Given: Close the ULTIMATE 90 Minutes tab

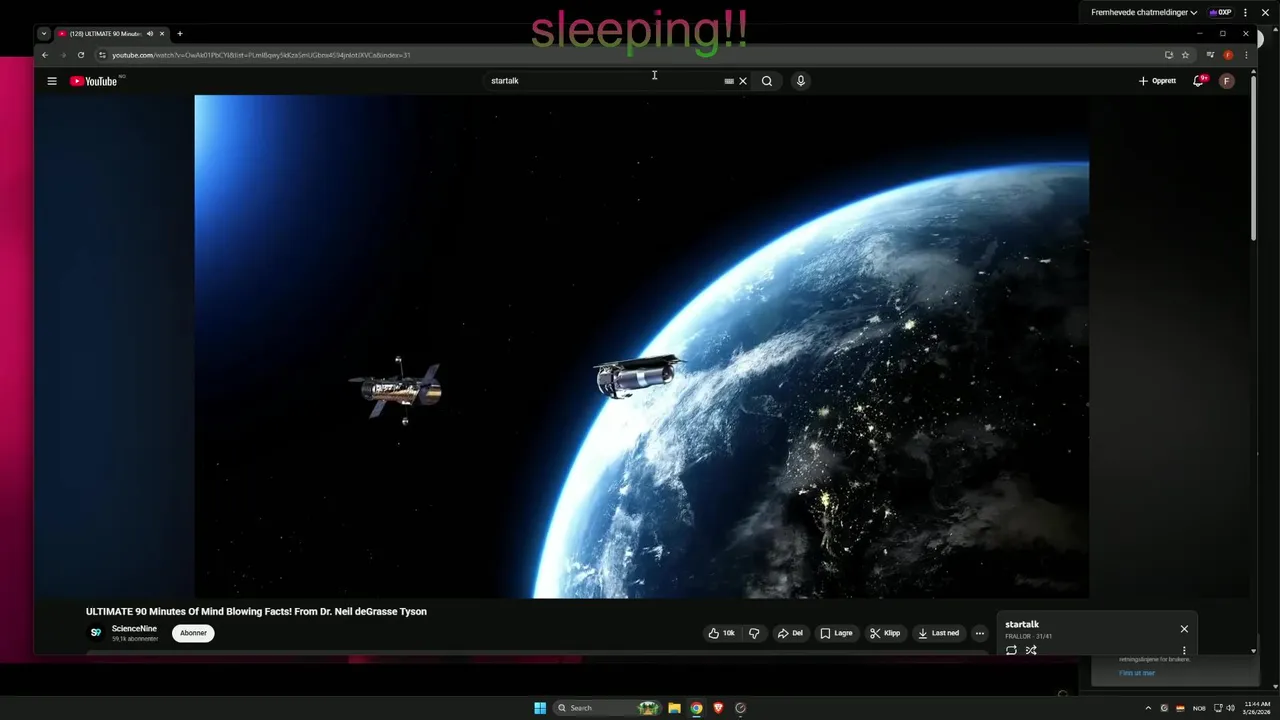Looking at the screenshot, I should [162, 34].
